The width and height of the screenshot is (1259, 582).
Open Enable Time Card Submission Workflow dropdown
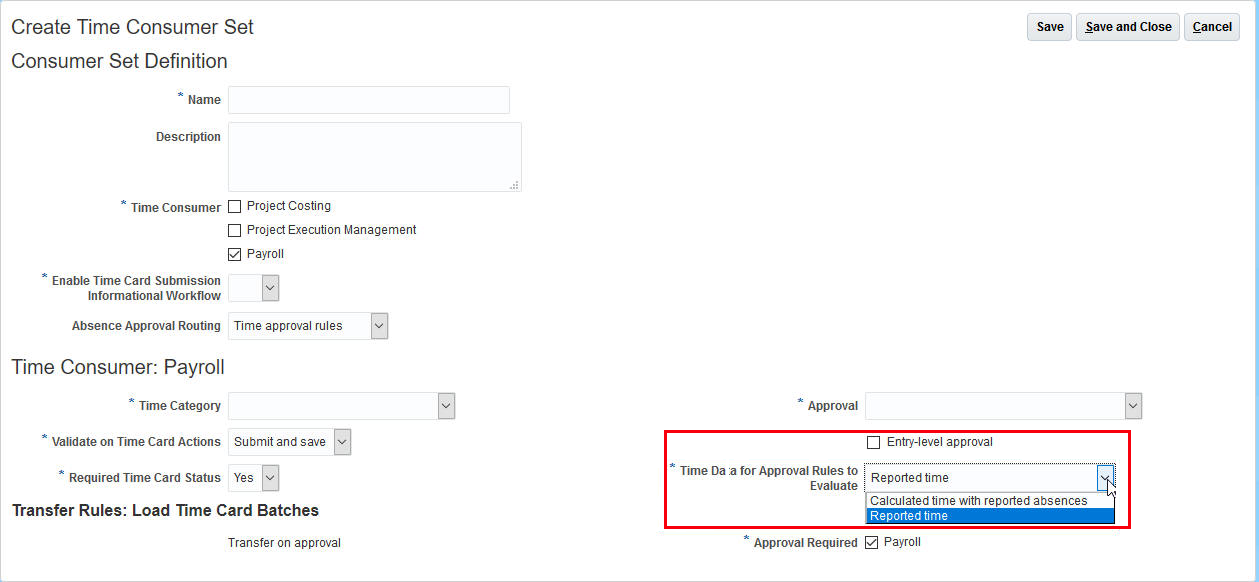click(270, 288)
